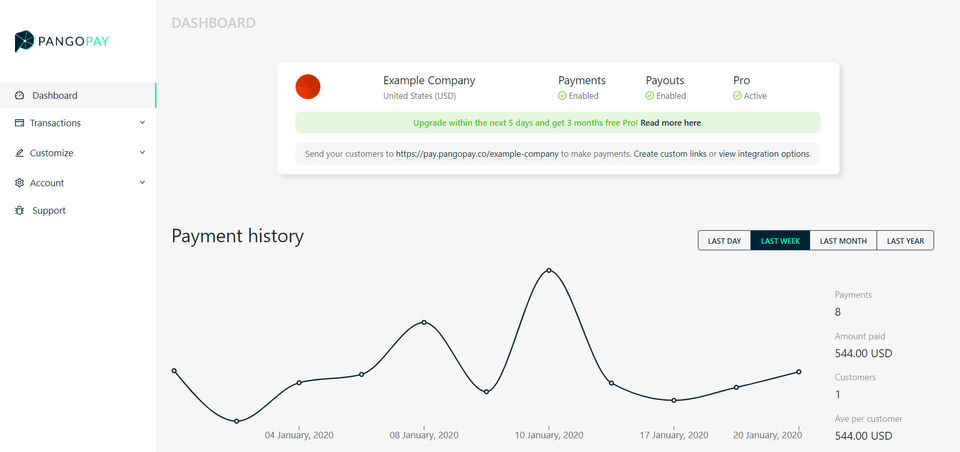Click the chart data point above 04 January
The height and width of the screenshot is (452, 960).
click(x=299, y=383)
